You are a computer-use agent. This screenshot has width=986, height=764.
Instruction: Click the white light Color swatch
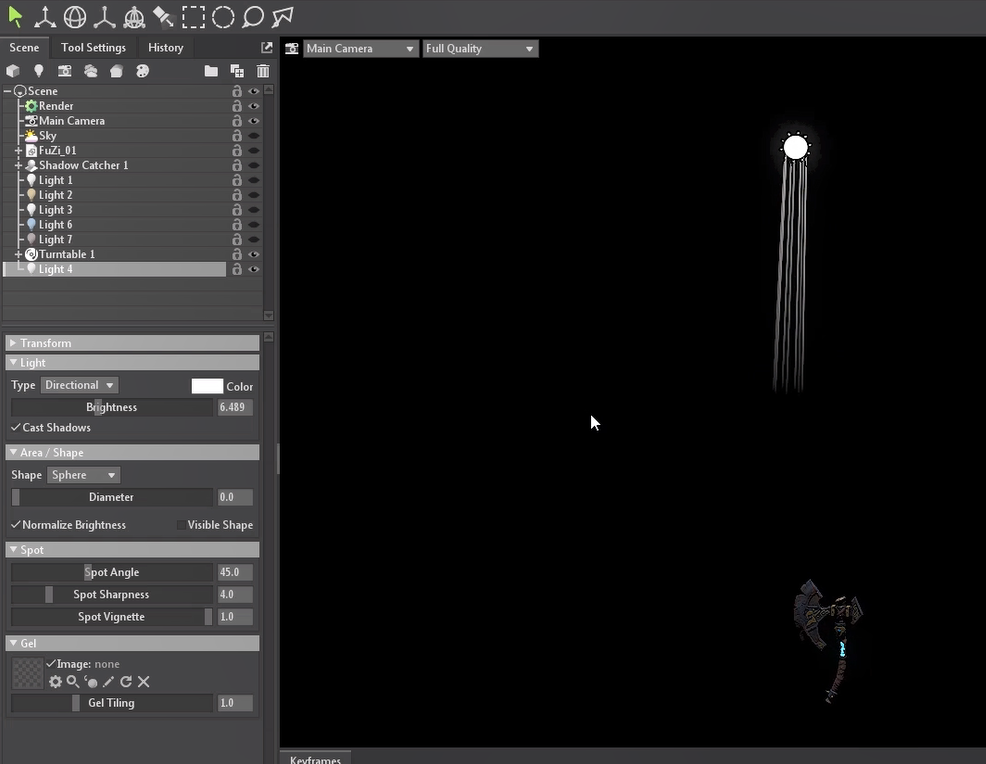[x=207, y=386]
